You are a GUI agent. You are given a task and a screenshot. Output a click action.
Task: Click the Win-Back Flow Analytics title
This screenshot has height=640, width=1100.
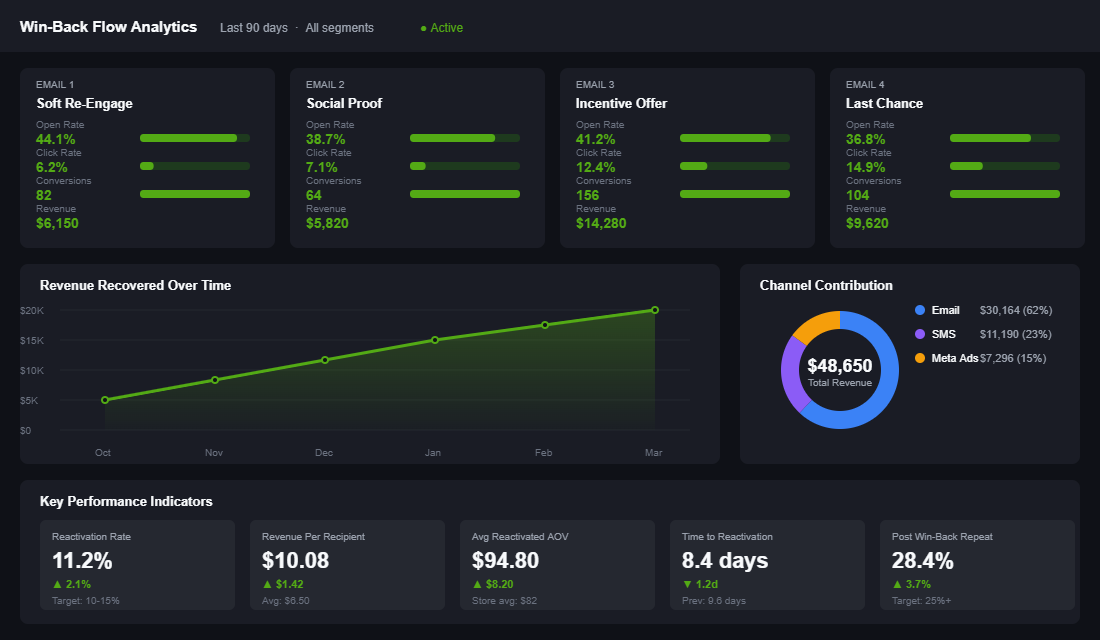pyautogui.click(x=109, y=27)
